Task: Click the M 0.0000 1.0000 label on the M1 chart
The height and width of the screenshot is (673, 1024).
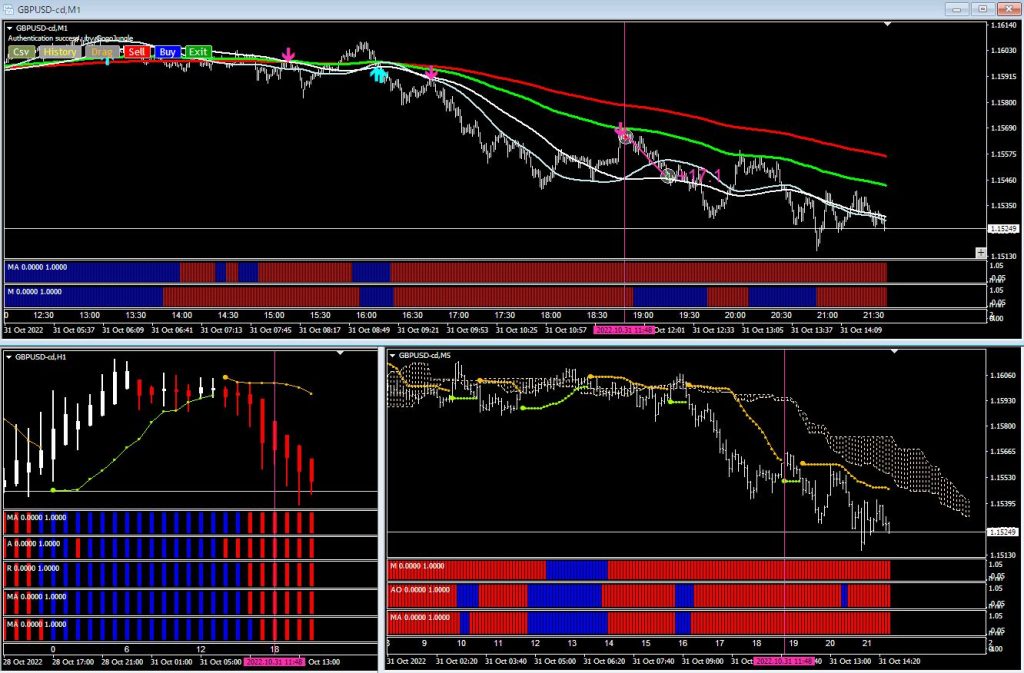Action: coord(35,292)
